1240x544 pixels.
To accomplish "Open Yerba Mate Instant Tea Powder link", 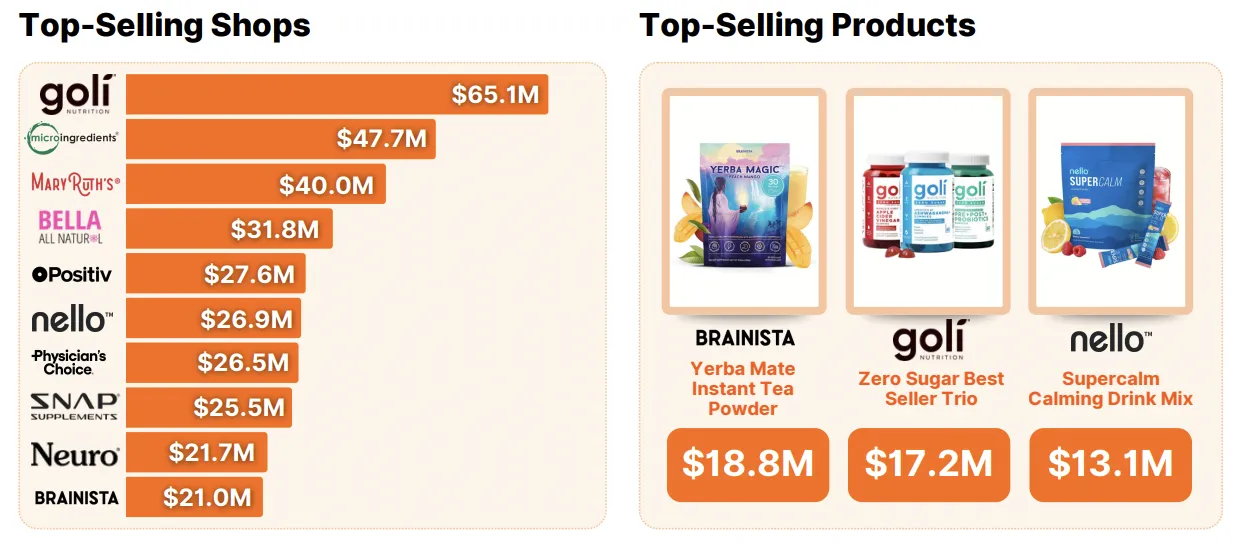I will (743, 388).
